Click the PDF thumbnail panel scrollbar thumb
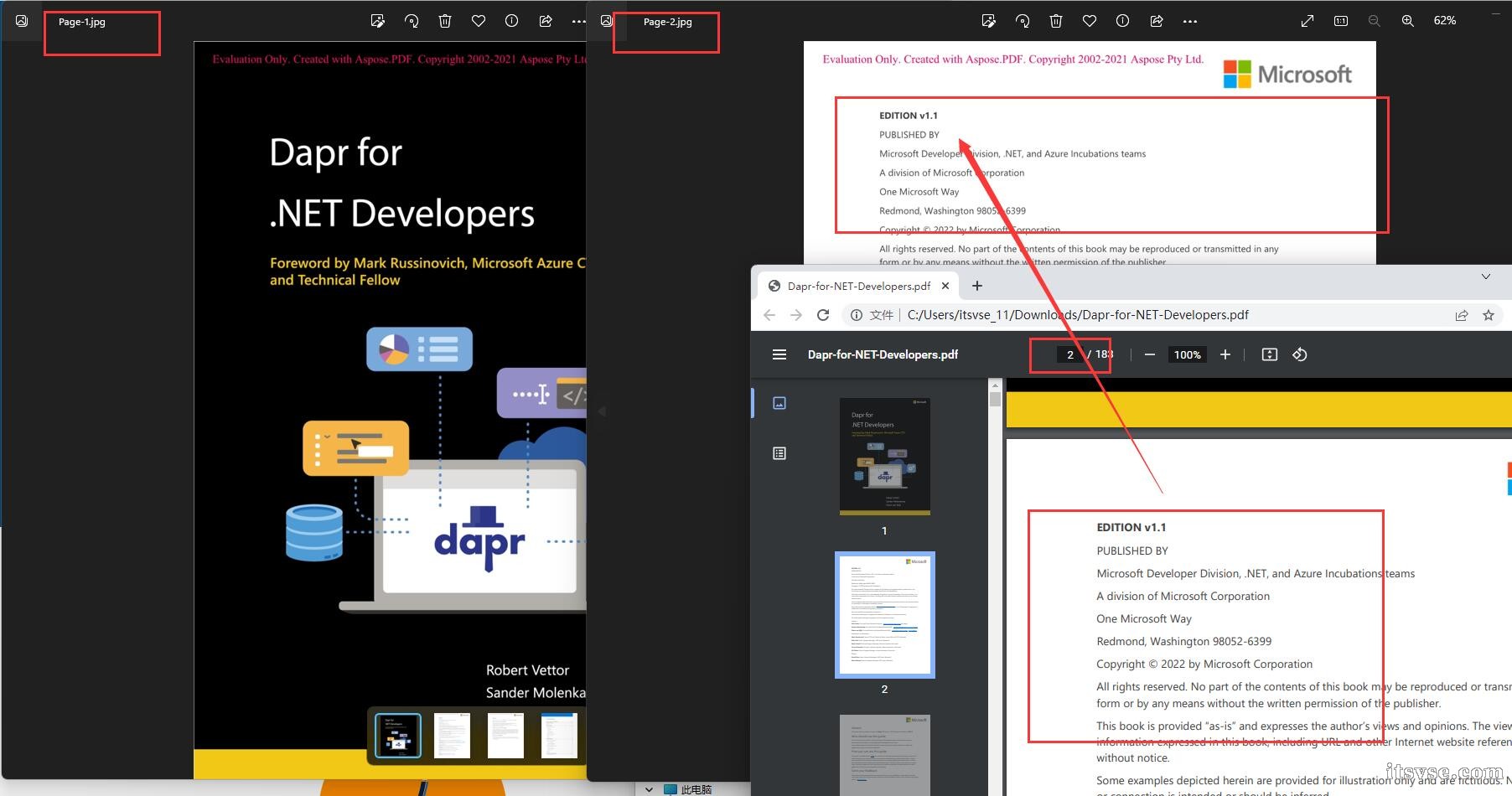This screenshot has width=1512, height=796. pyautogui.click(x=996, y=399)
